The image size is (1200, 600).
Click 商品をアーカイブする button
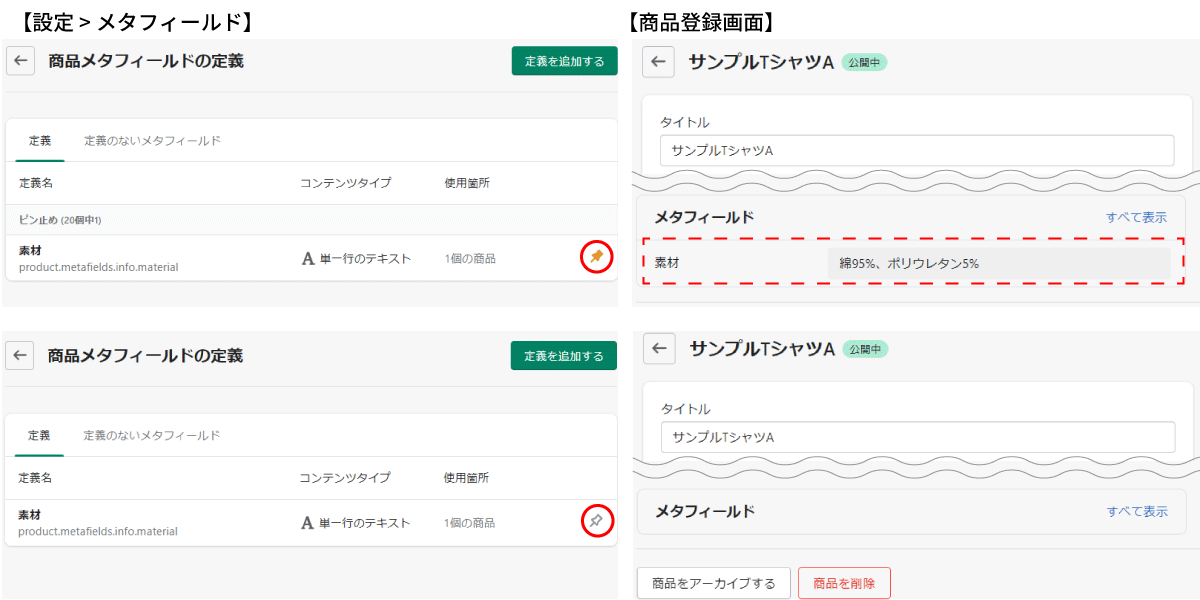point(714,583)
